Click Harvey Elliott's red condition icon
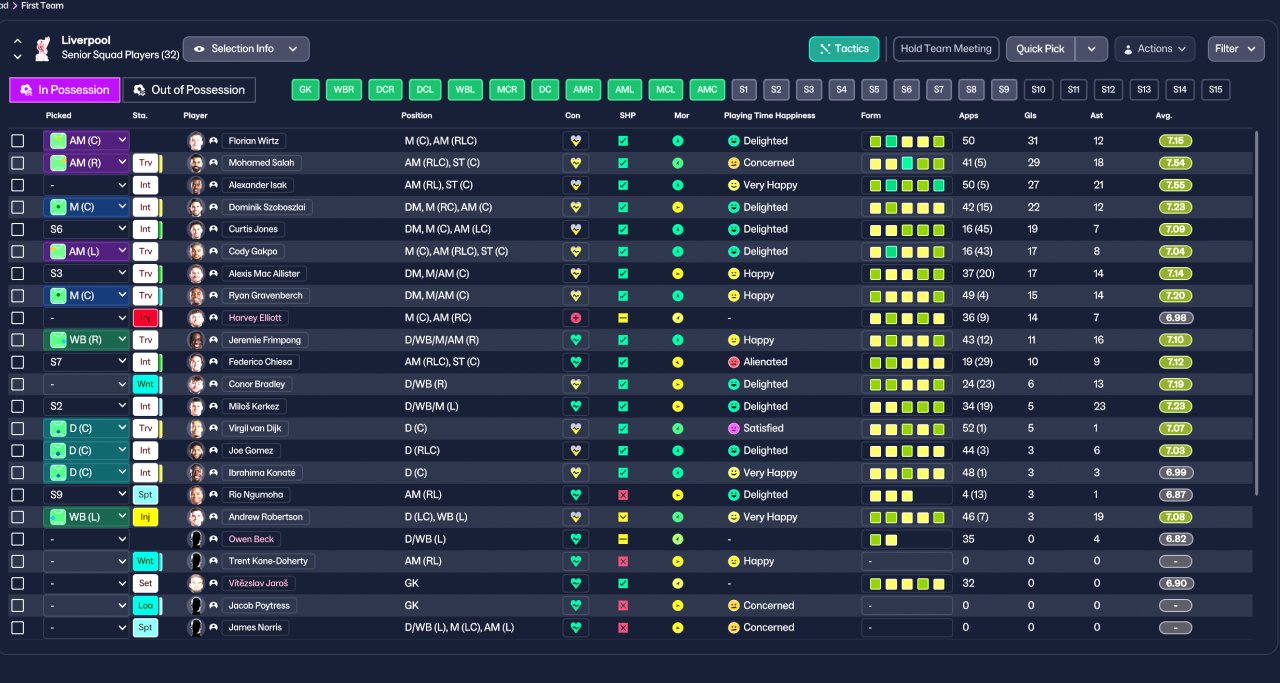This screenshot has height=683, width=1280. click(x=576, y=318)
